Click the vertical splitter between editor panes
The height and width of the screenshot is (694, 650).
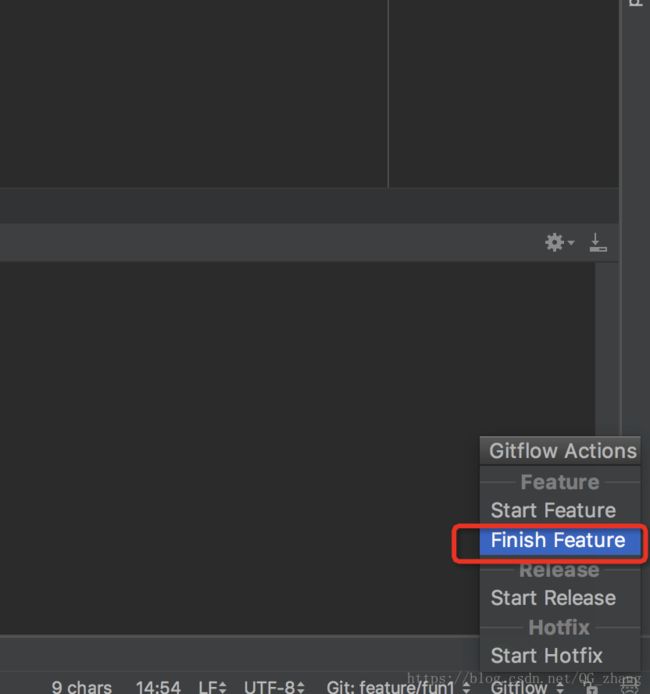(388, 94)
